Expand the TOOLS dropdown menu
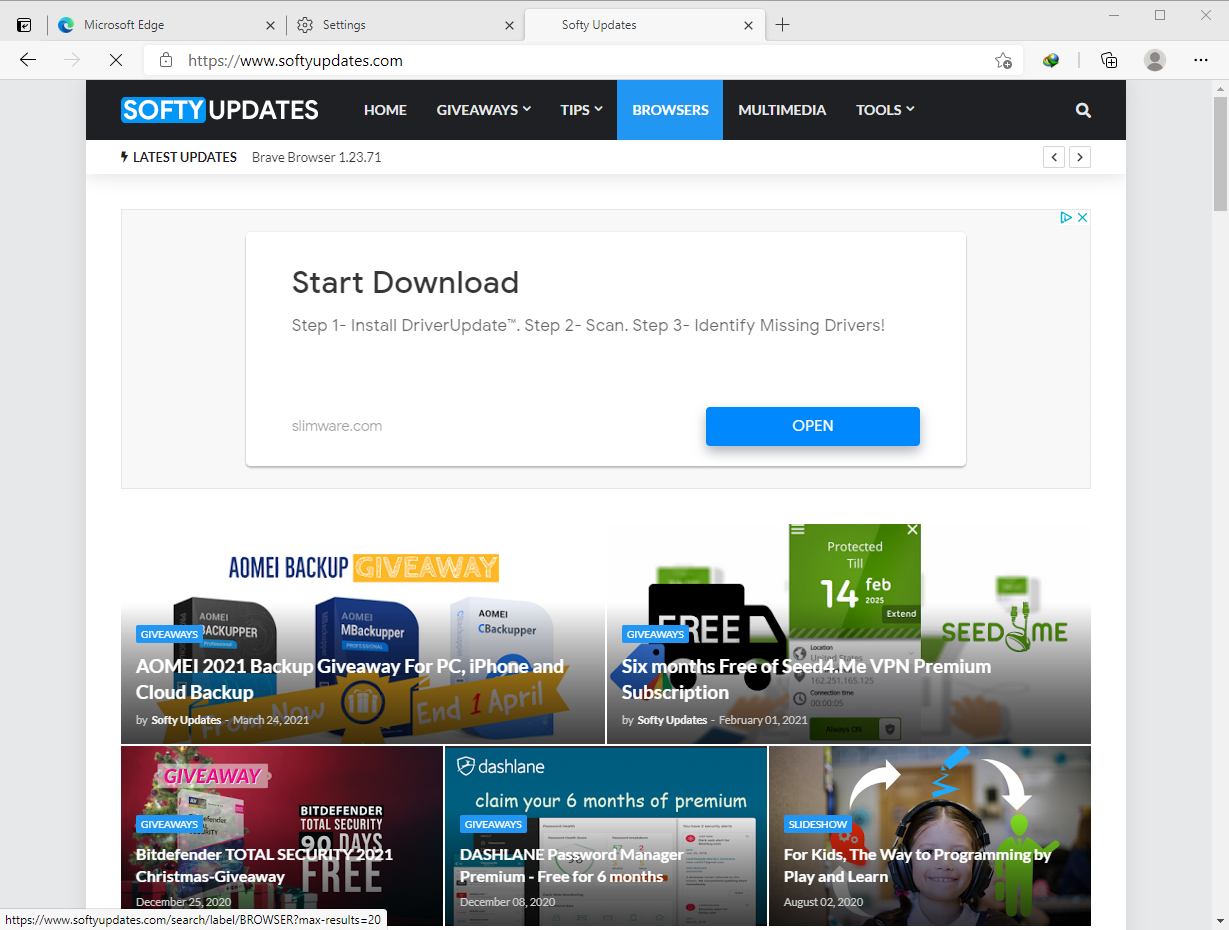The image size is (1229, 930). point(885,110)
